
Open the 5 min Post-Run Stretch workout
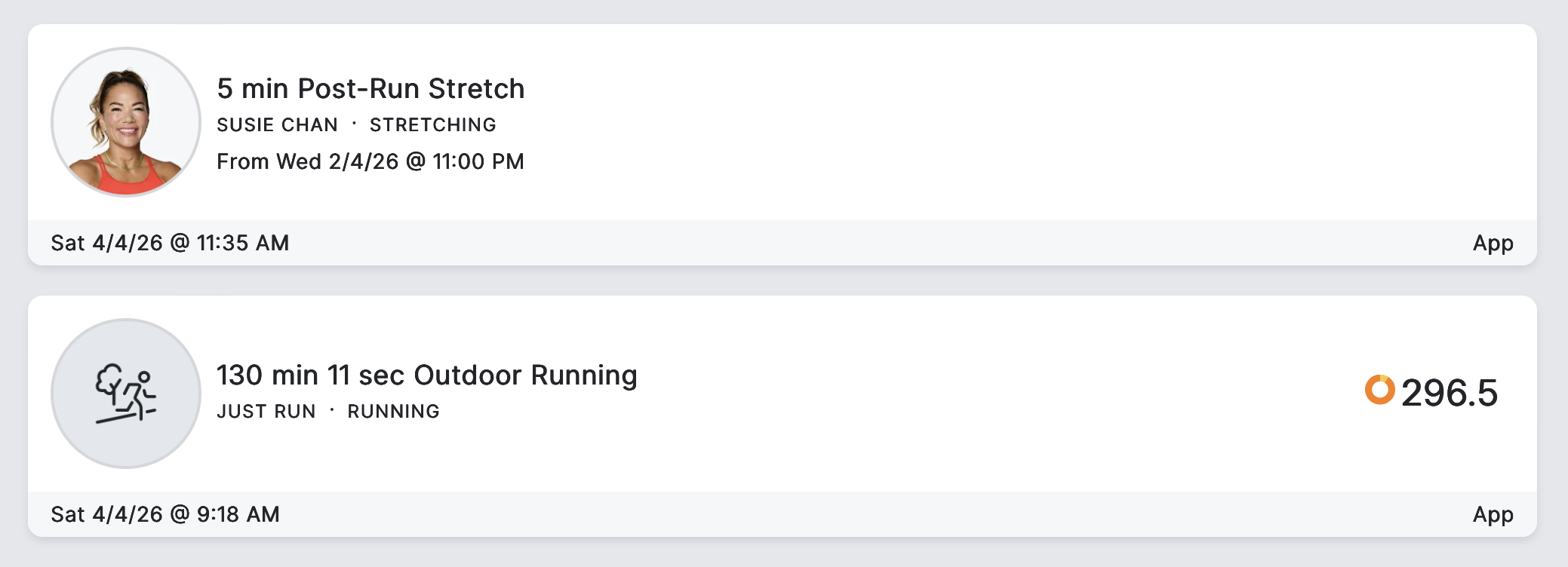click(x=370, y=89)
